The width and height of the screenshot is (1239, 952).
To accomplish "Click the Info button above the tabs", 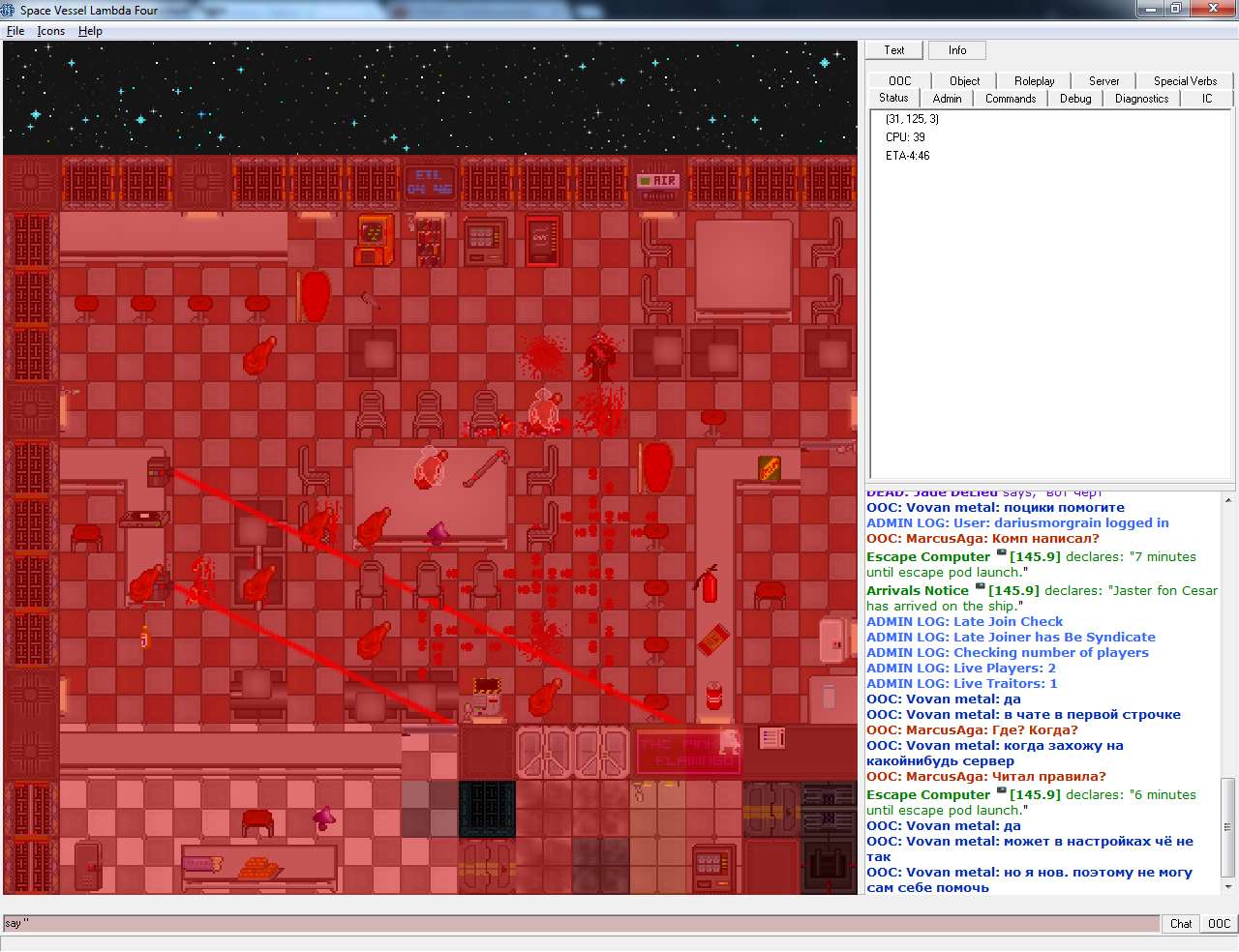I will [957, 50].
